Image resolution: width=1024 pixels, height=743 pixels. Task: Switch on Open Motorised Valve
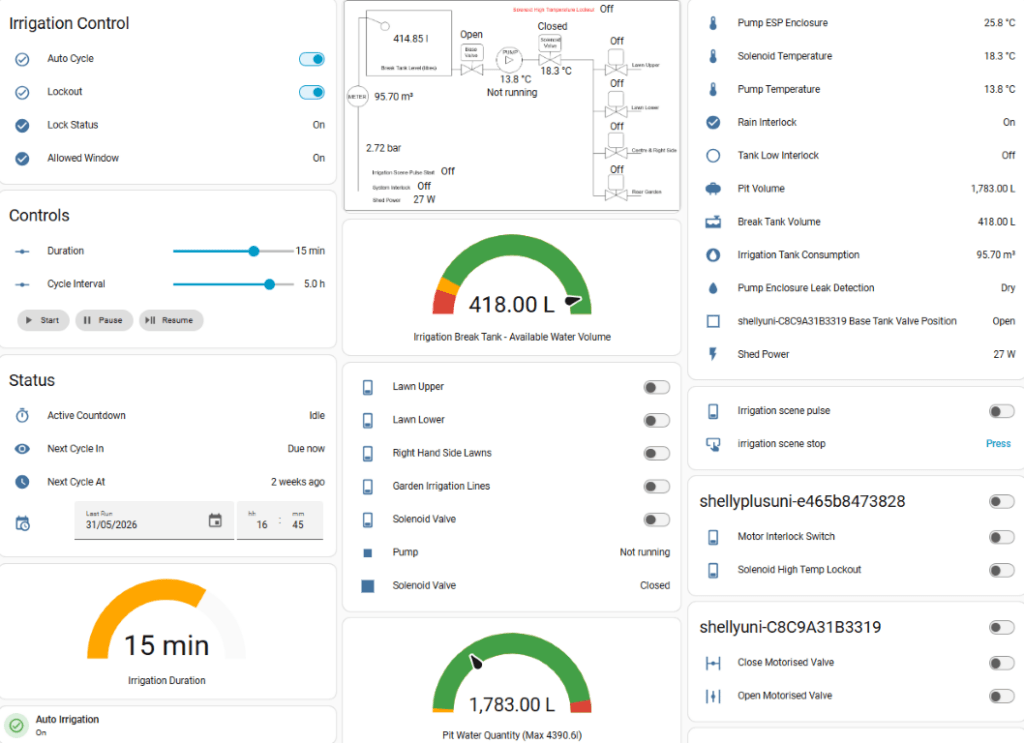pyautogui.click(x=1001, y=696)
